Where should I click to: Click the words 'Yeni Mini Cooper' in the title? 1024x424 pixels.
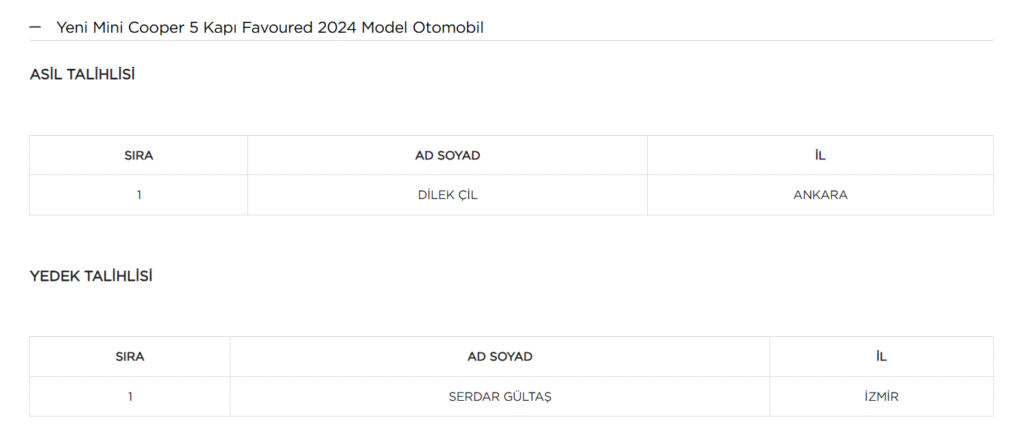[119, 28]
